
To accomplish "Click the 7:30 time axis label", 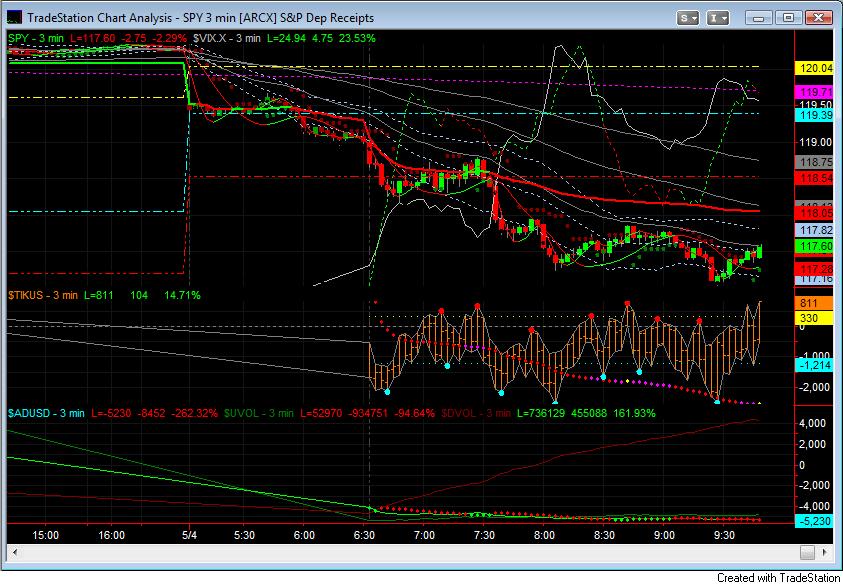I will [x=484, y=535].
